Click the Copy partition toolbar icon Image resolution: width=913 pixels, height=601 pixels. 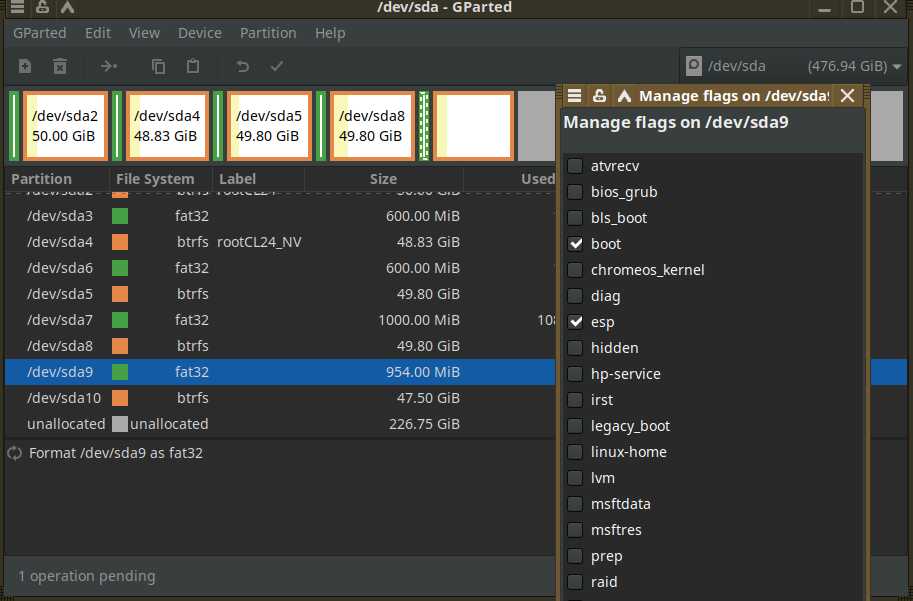158,66
